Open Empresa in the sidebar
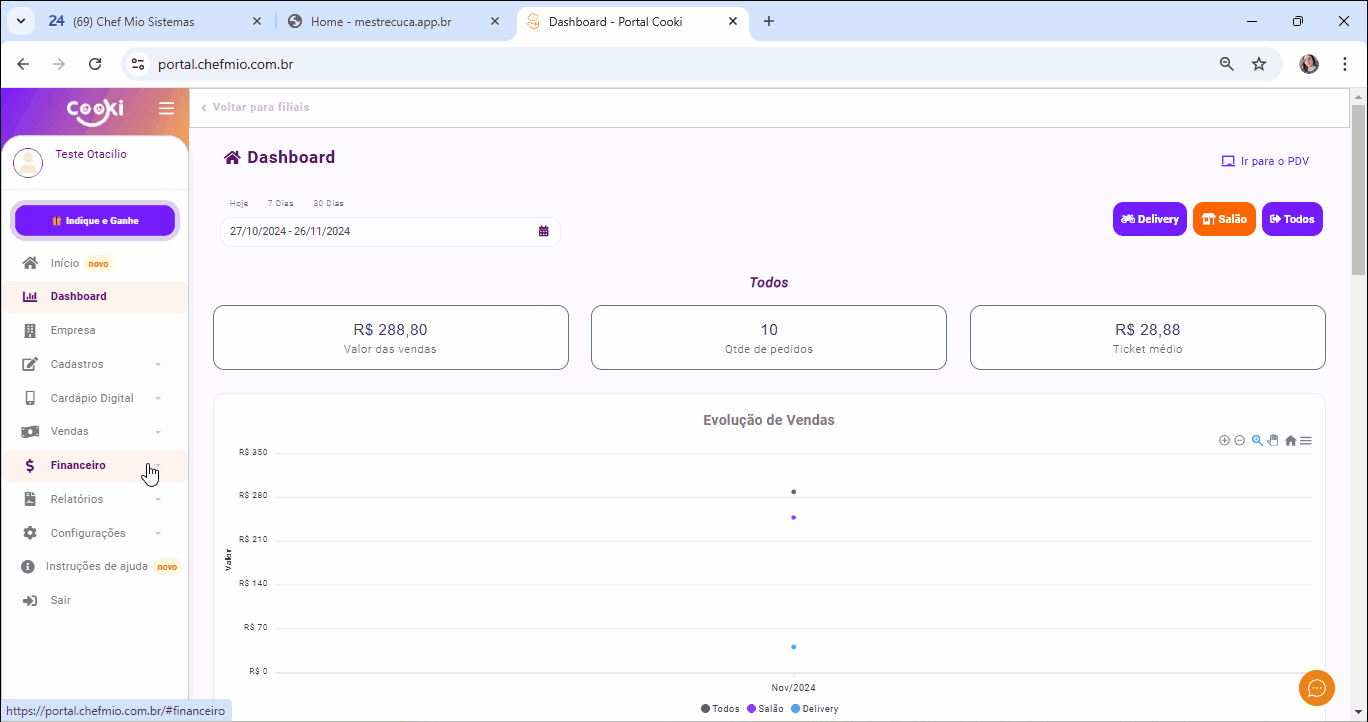This screenshot has height=722, width=1368. 73,330
